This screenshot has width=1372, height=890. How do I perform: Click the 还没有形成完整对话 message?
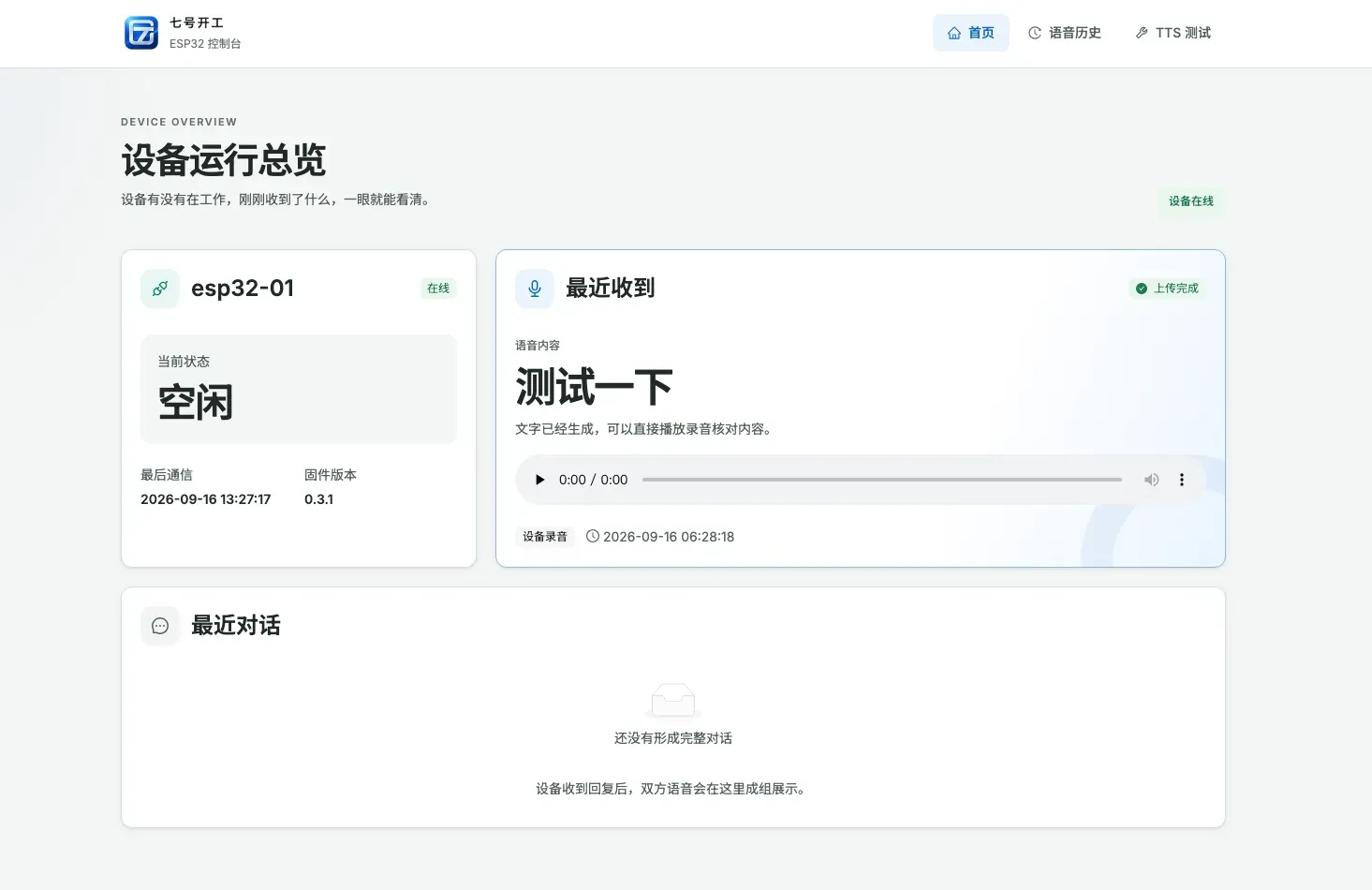click(x=673, y=738)
